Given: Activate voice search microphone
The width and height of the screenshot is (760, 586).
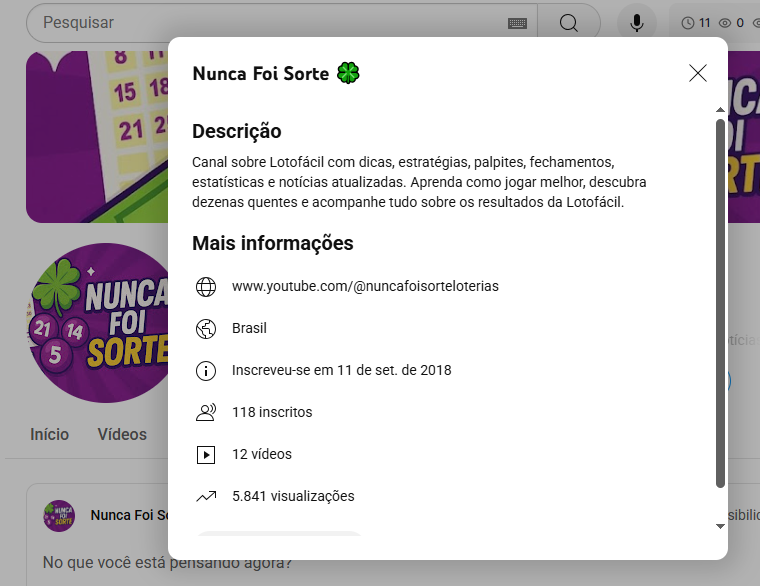Looking at the screenshot, I should [x=636, y=23].
